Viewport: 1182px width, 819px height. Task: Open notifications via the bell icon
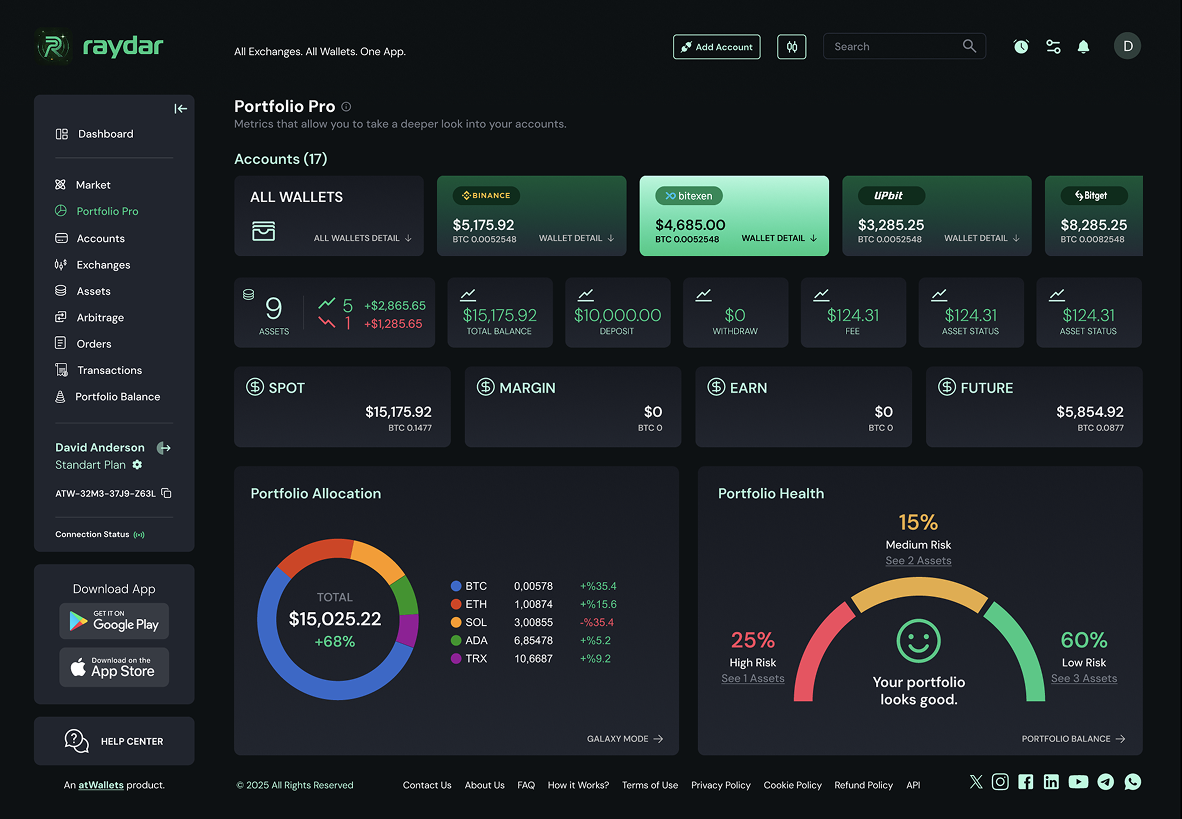(x=1083, y=46)
